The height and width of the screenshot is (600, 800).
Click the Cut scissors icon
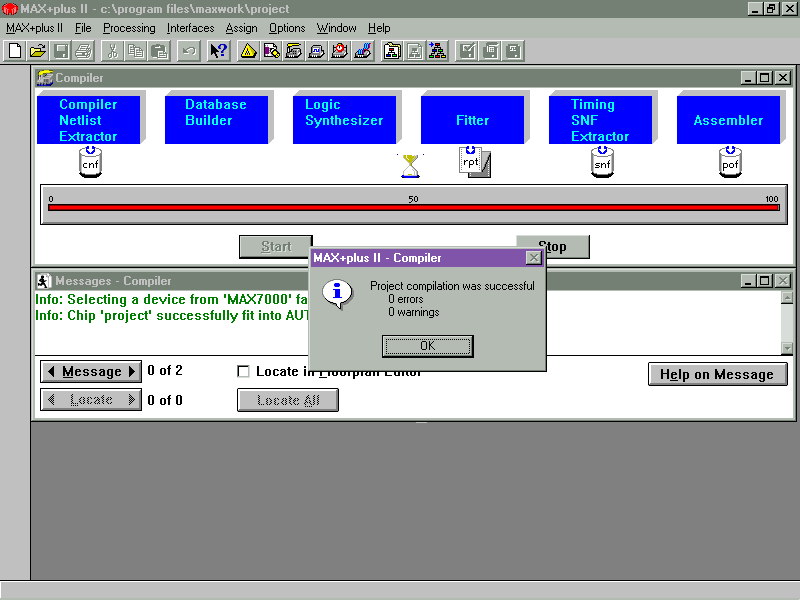(113, 51)
